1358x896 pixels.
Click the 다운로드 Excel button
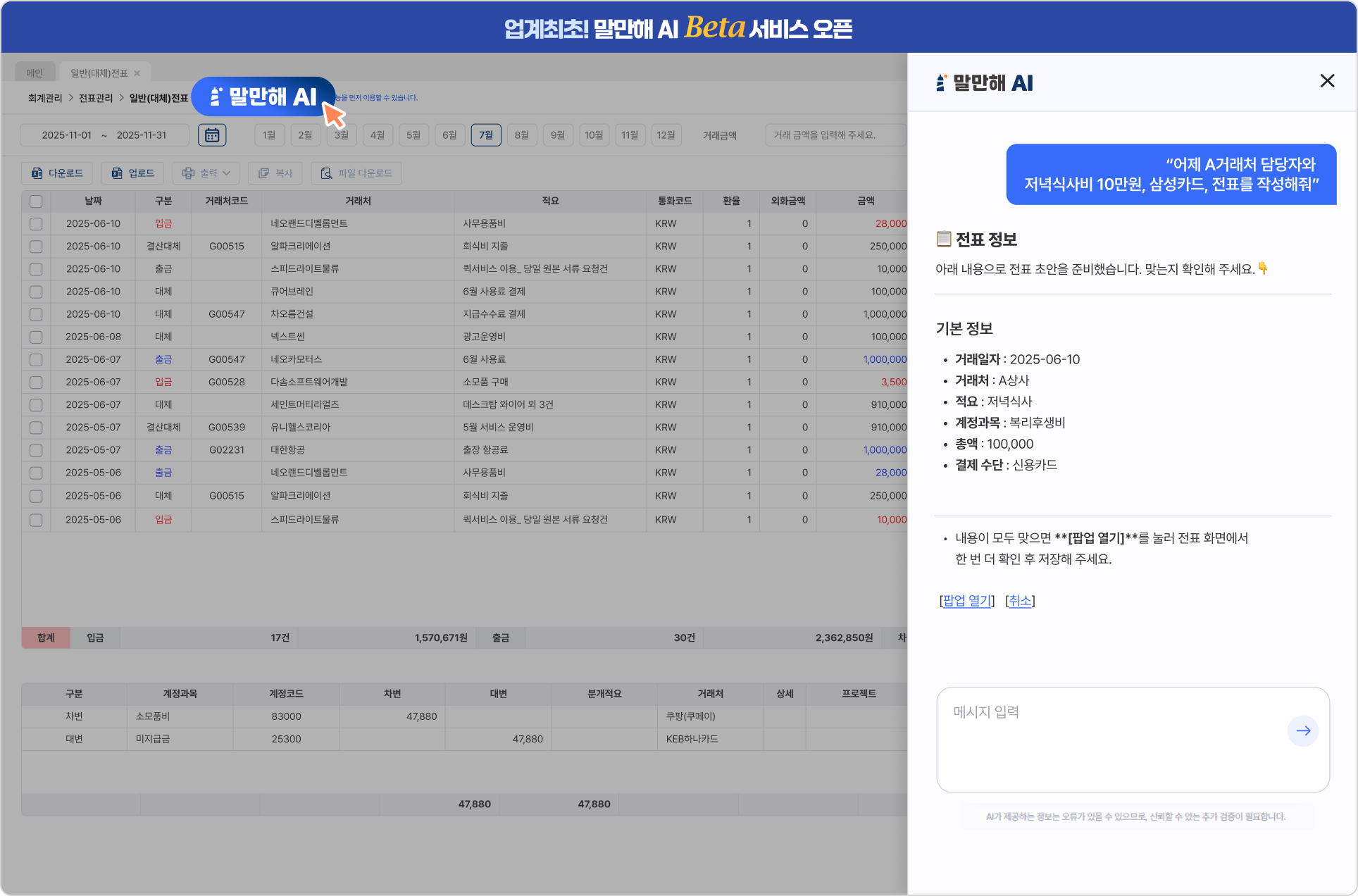click(x=58, y=173)
